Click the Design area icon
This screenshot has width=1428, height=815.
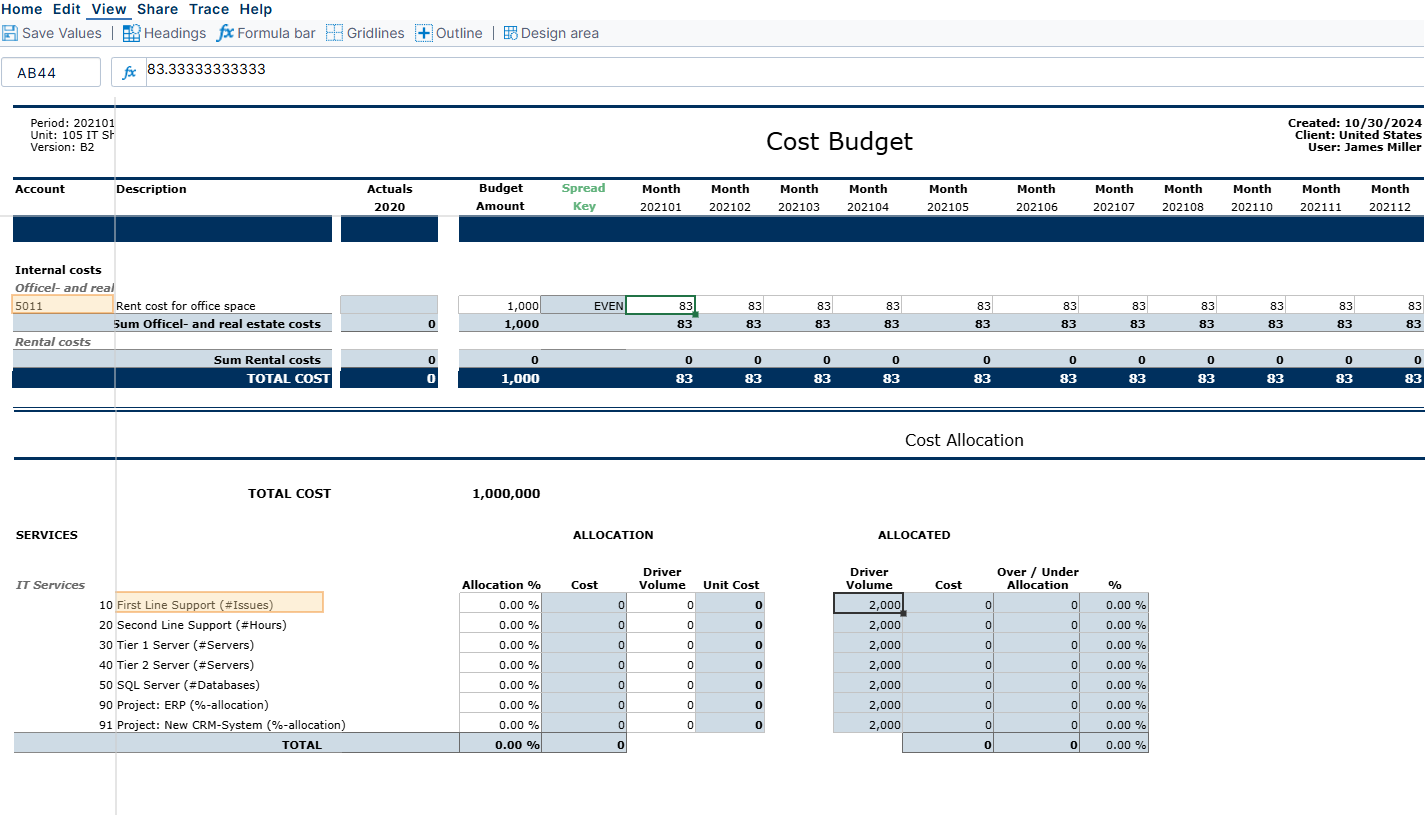510,33
